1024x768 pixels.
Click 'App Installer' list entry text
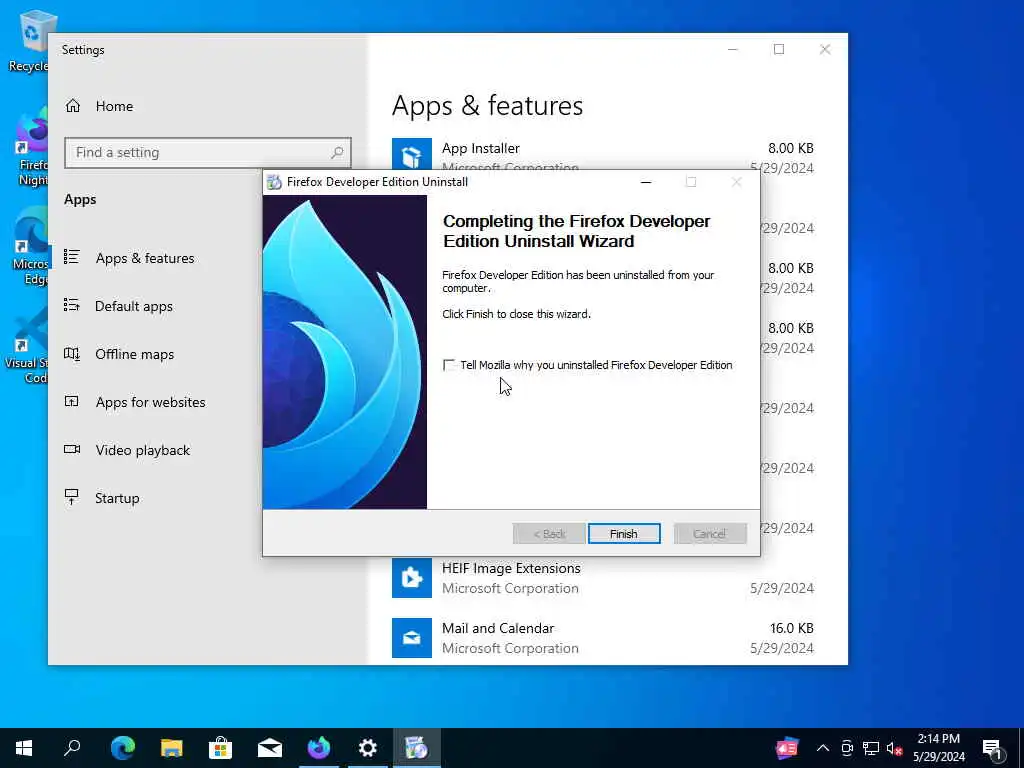click(481, 148)
